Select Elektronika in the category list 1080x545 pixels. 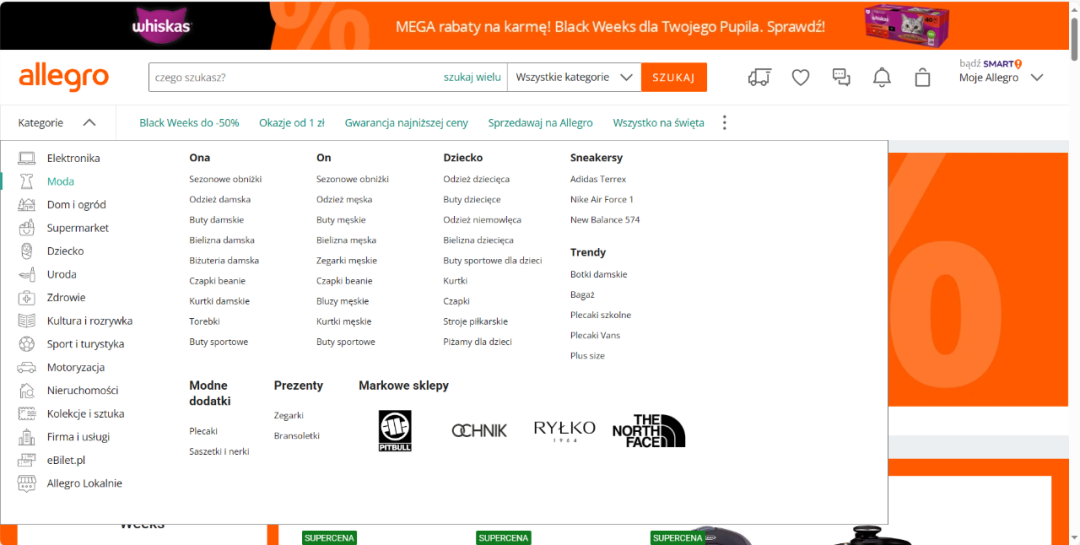point(73,158)
